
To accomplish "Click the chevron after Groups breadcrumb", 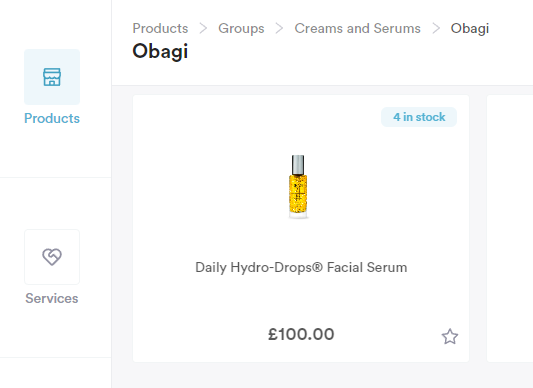I will click(x=279, y=29).
